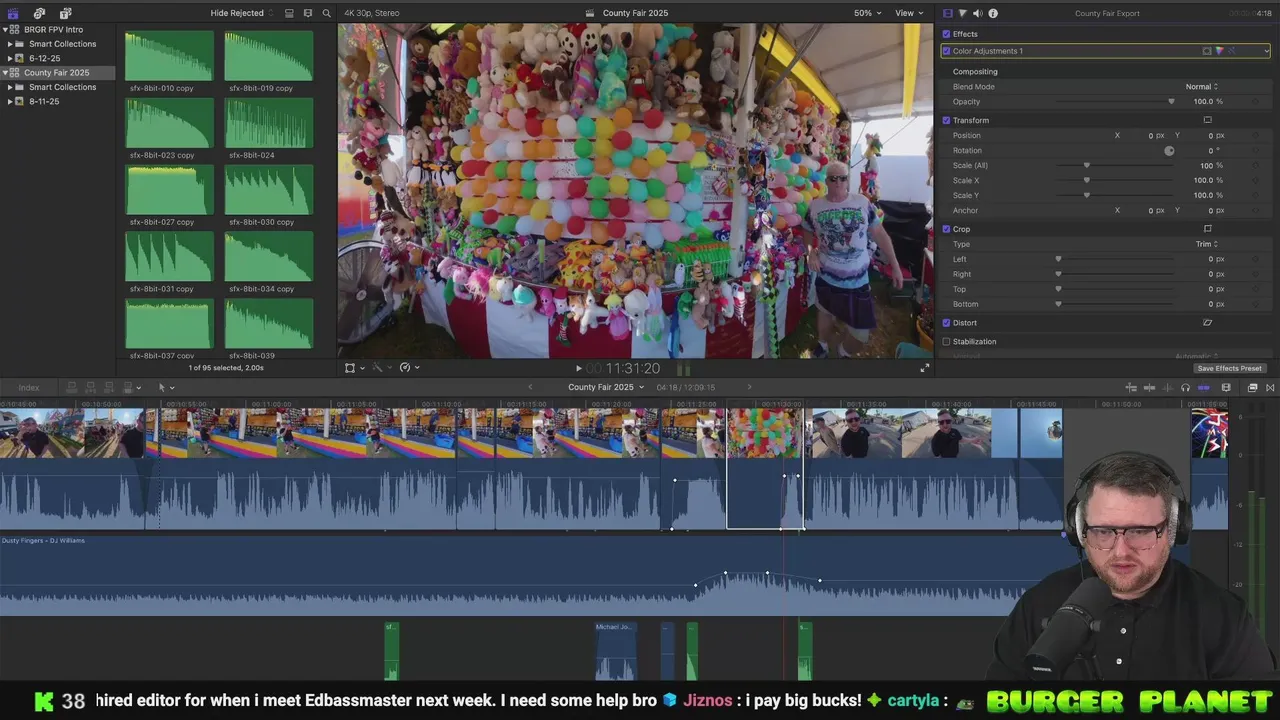Adjust the Scale (All) slider
1280x720 pixels.
coord(1087,165)
